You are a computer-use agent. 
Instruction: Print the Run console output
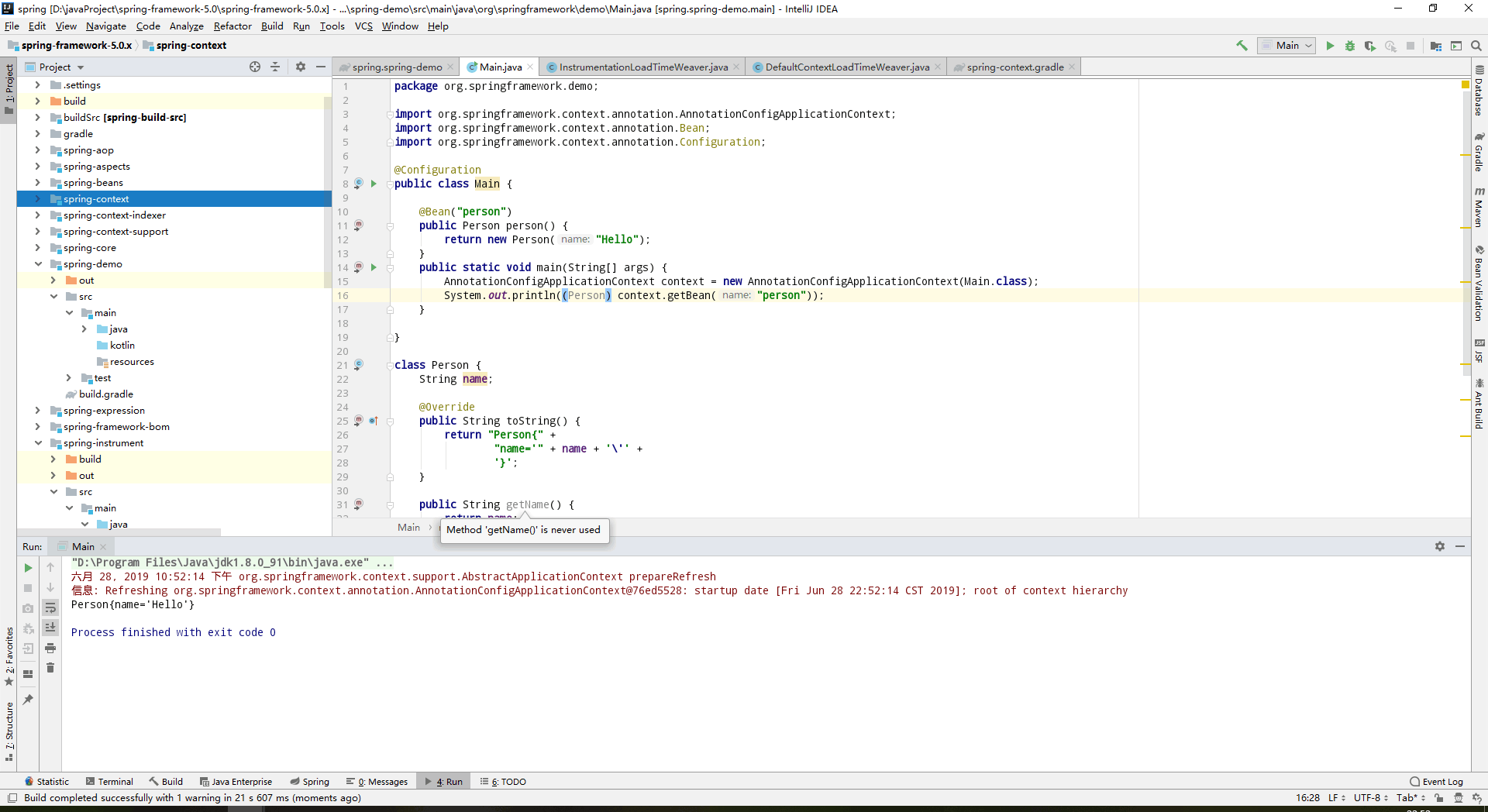tap(50, 648)
